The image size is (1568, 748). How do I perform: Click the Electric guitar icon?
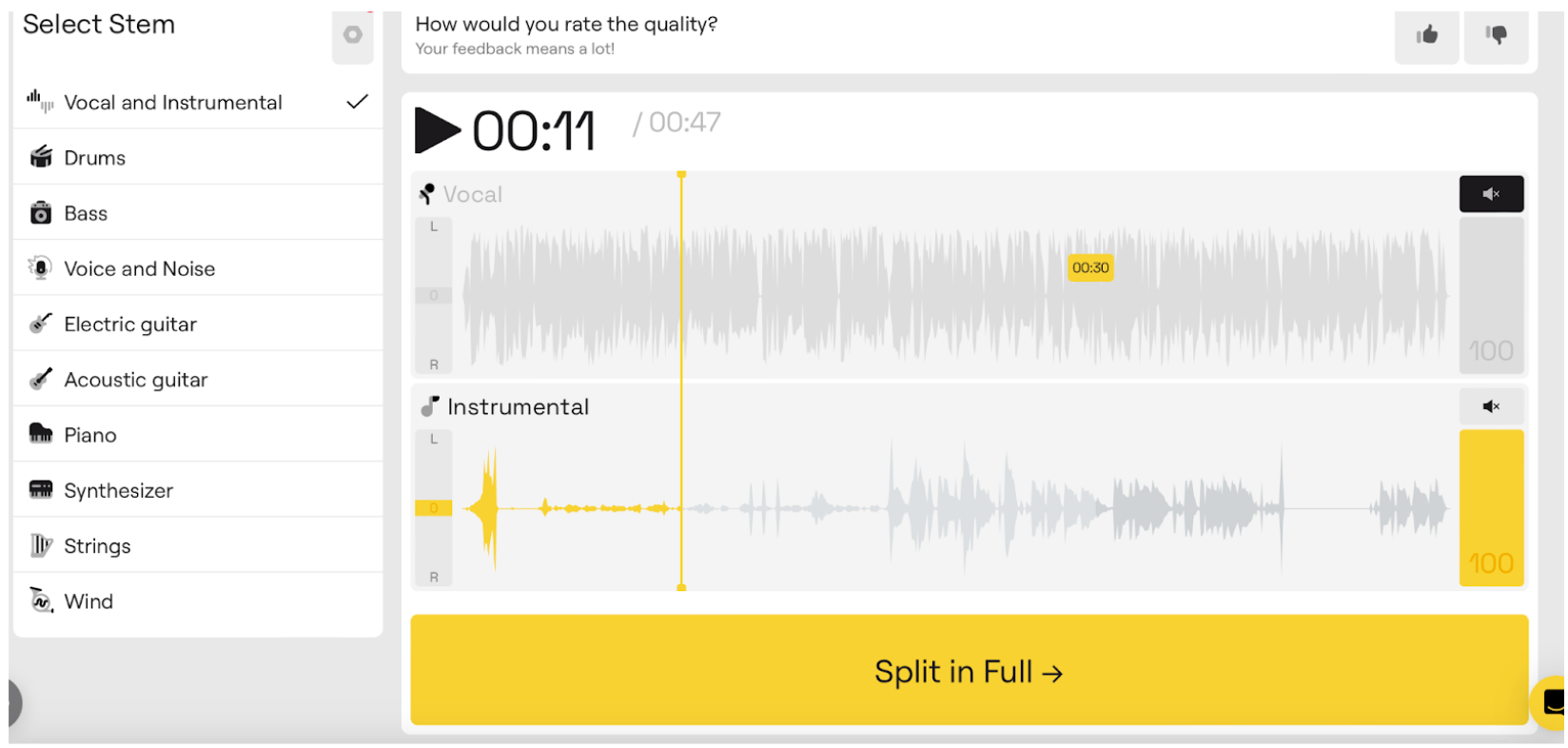[41, 324]
